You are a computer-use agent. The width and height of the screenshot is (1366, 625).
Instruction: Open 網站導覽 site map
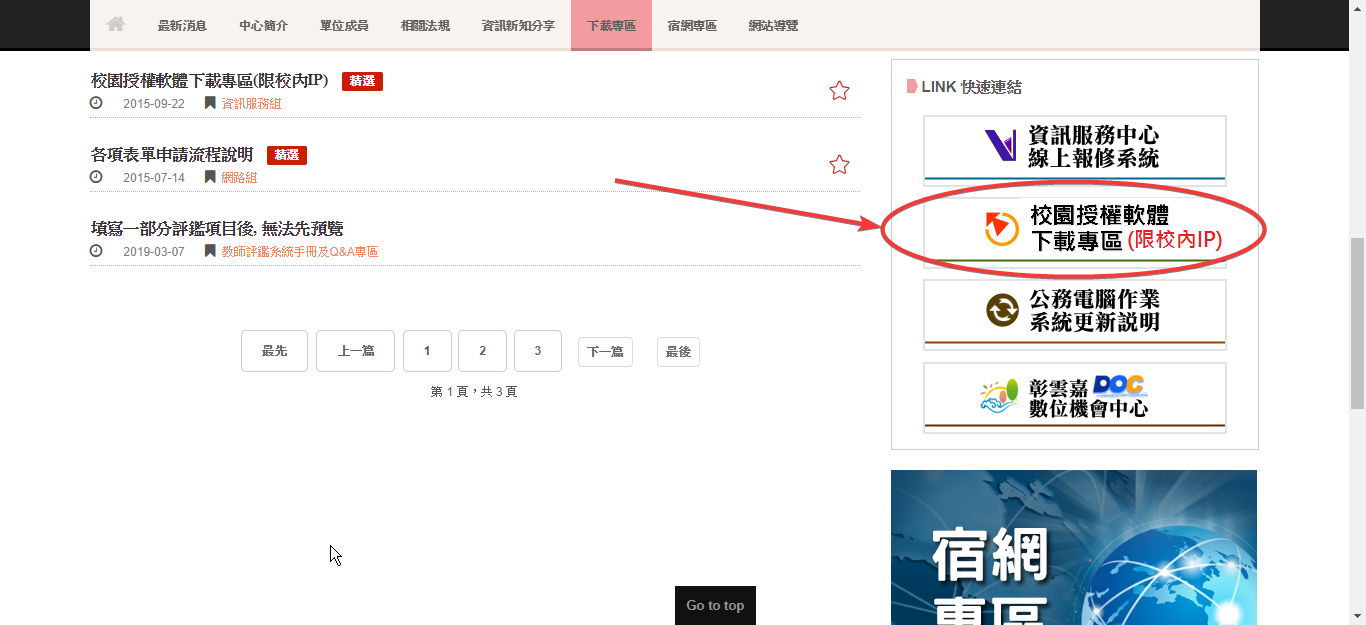pos(773,25)
